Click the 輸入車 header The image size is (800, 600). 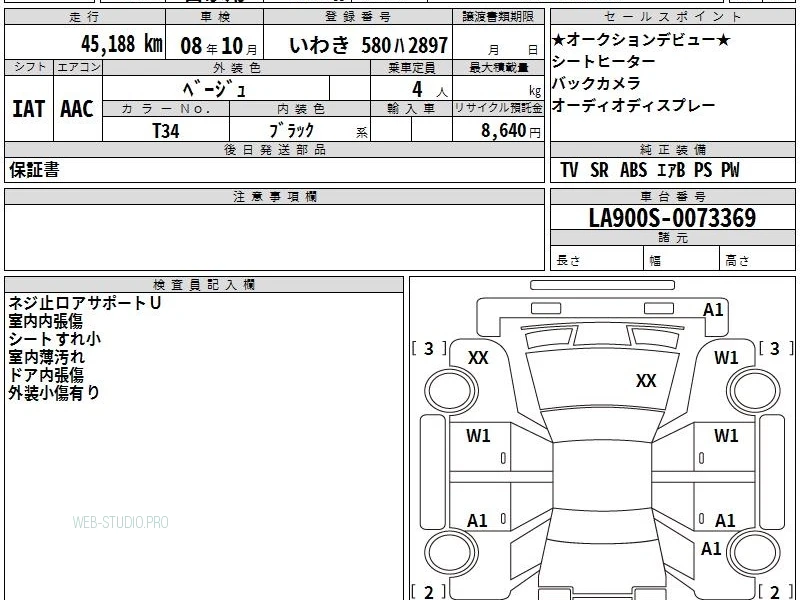411,109
